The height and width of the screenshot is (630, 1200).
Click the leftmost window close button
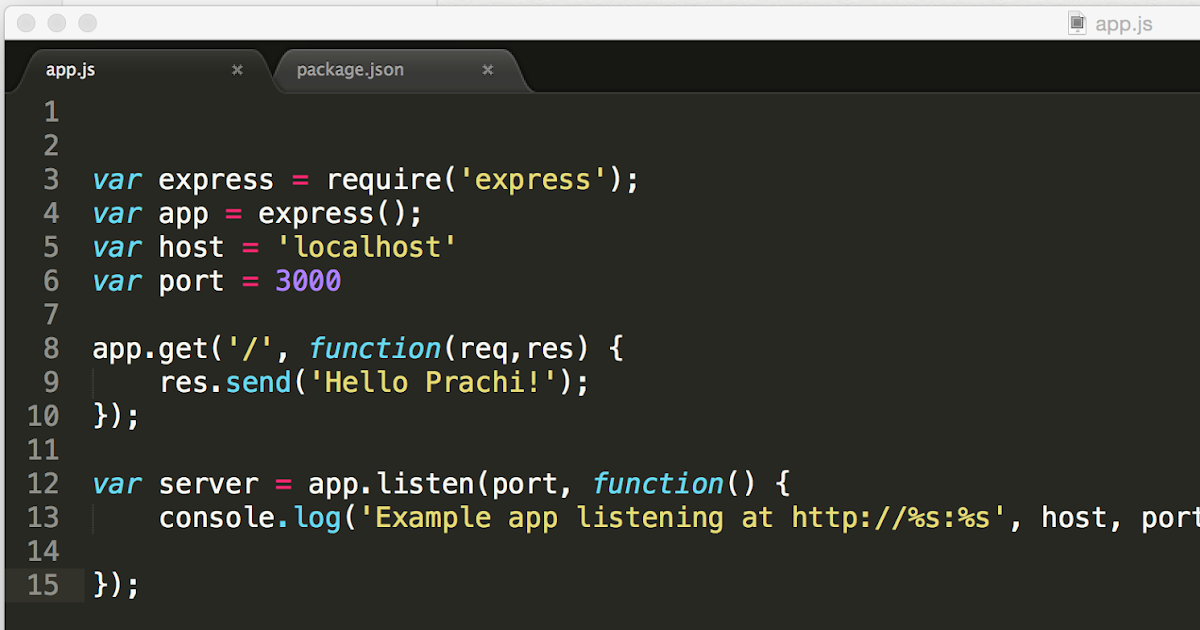[27, 22]
